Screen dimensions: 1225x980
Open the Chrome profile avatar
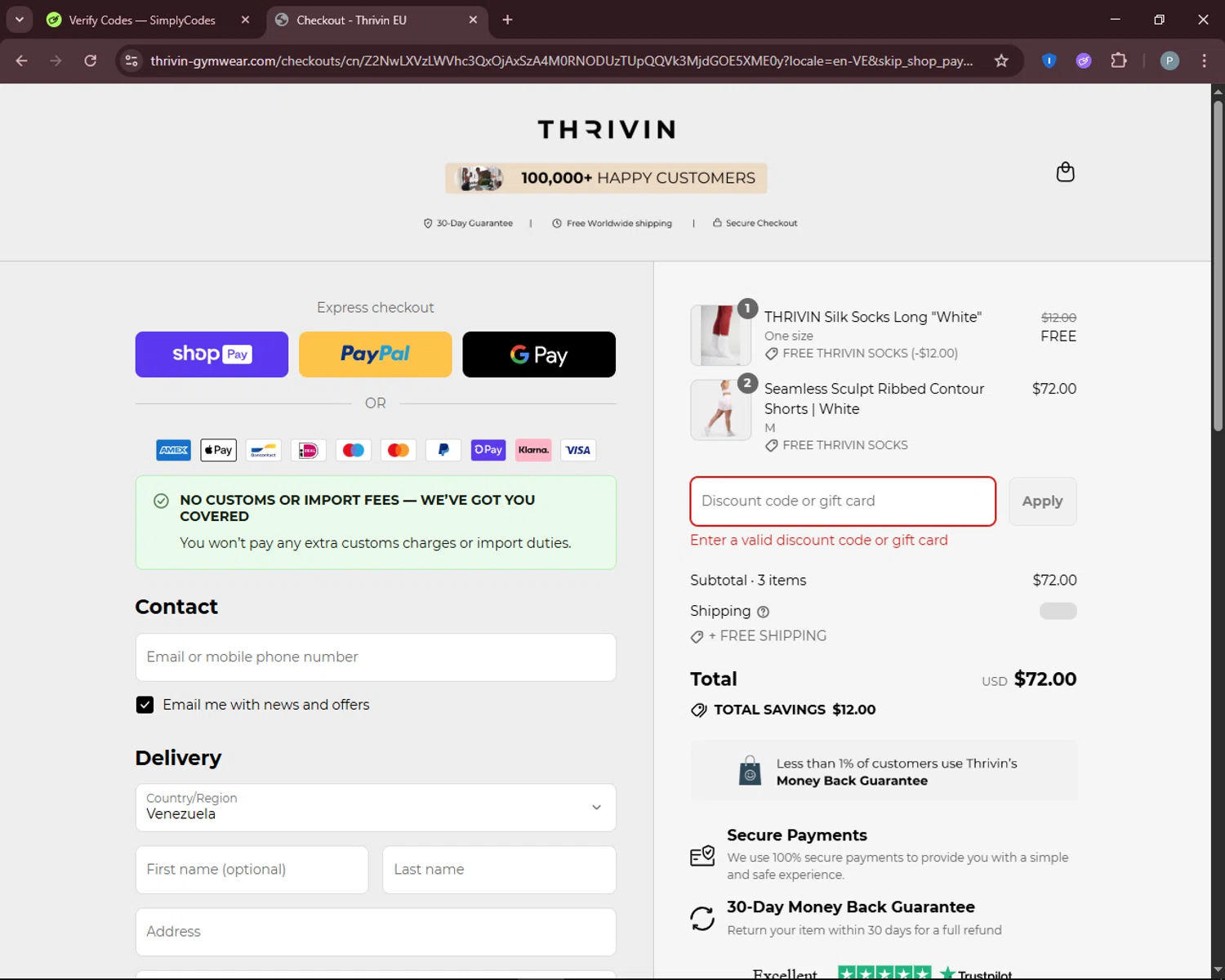[x=1169, y=60]
